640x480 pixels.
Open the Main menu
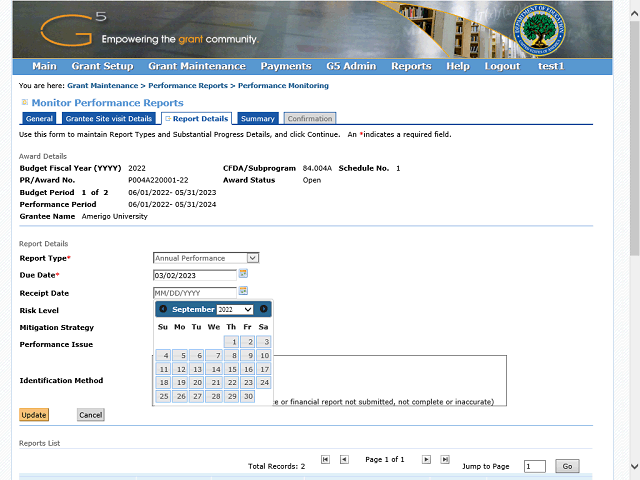44,66
